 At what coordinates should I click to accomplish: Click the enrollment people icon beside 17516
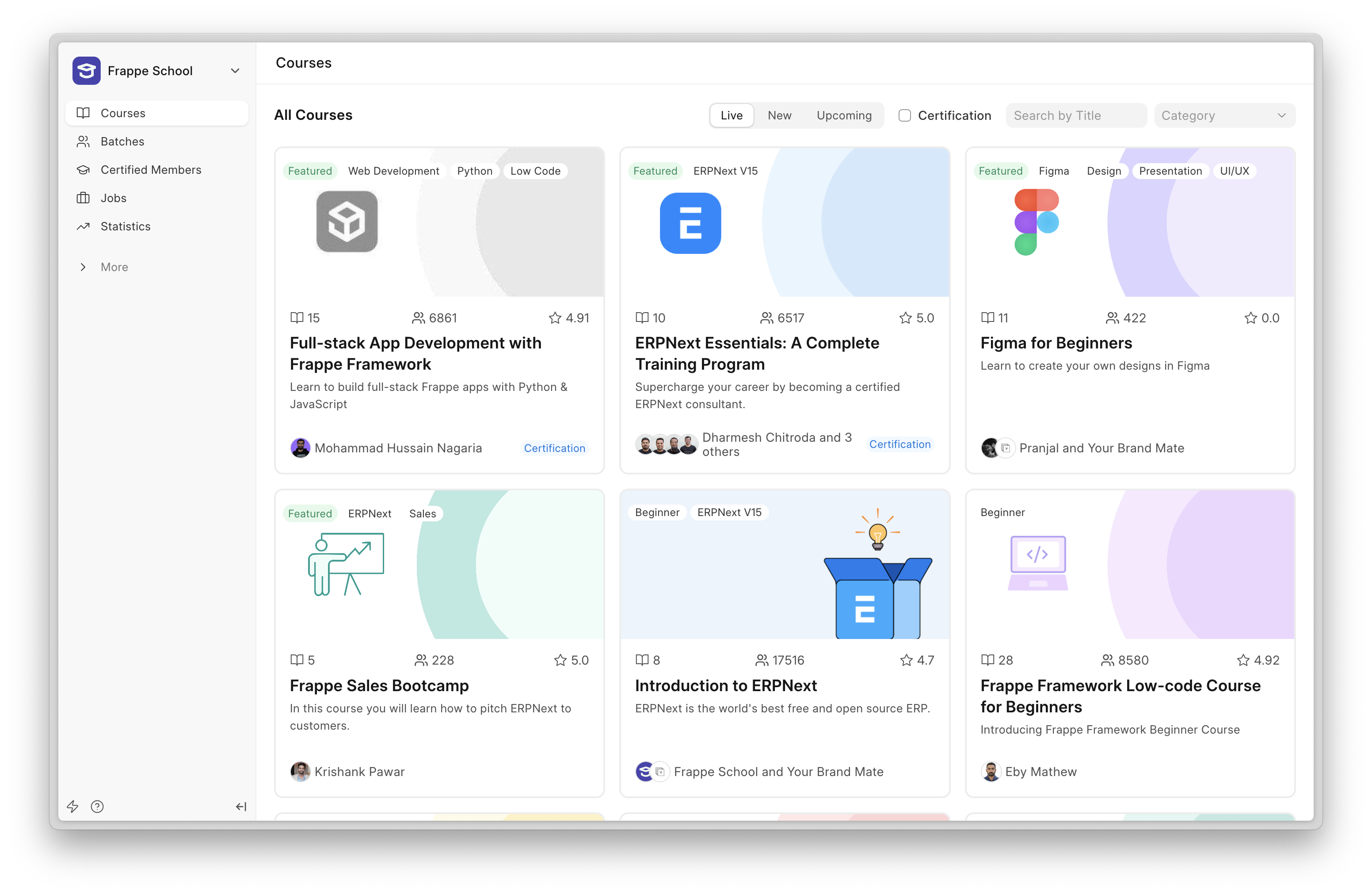762,660
